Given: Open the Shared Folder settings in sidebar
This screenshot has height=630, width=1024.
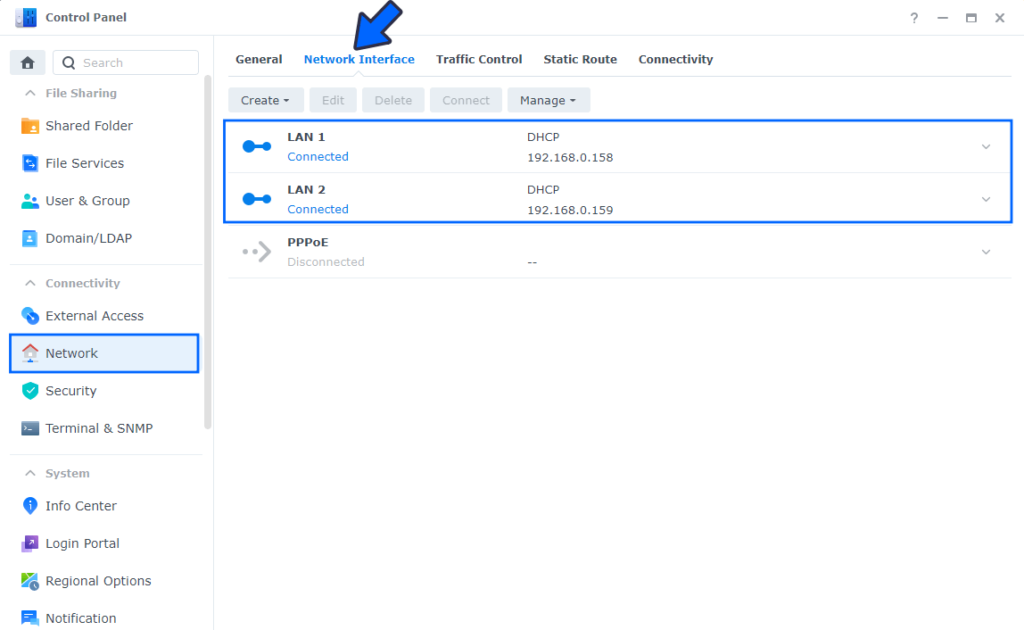Looking at the screenshot, I should 89,125.
